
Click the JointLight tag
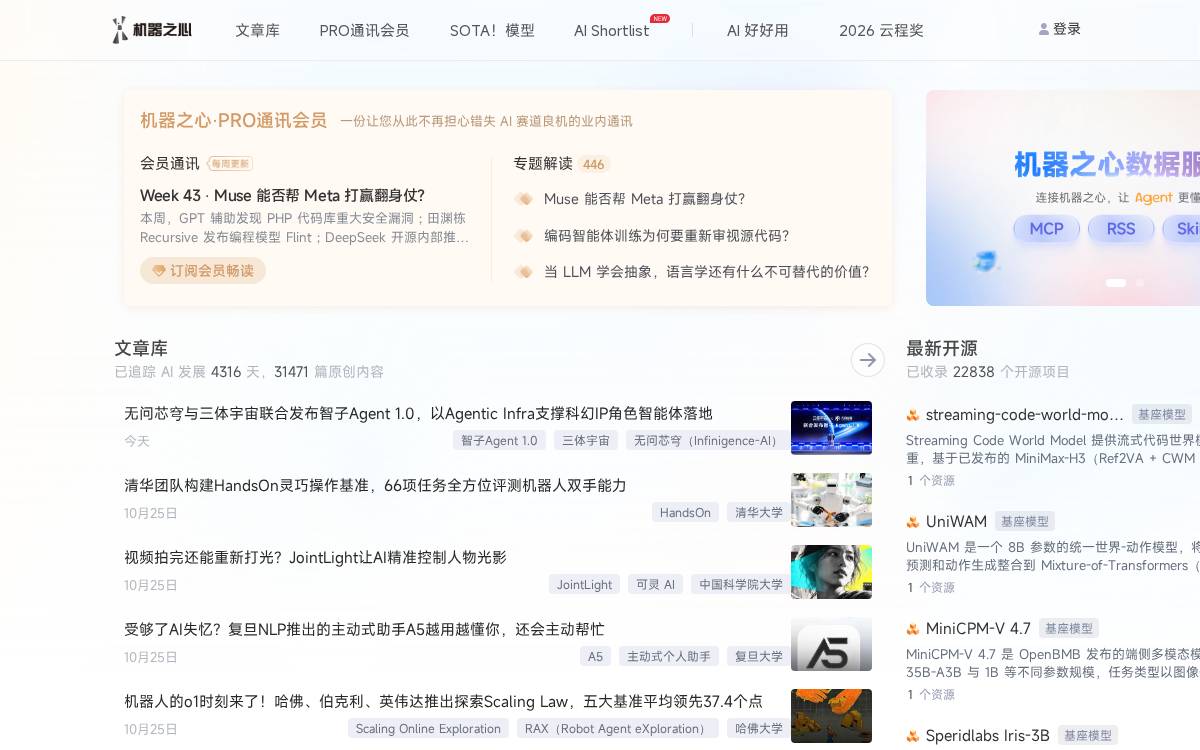584,585
